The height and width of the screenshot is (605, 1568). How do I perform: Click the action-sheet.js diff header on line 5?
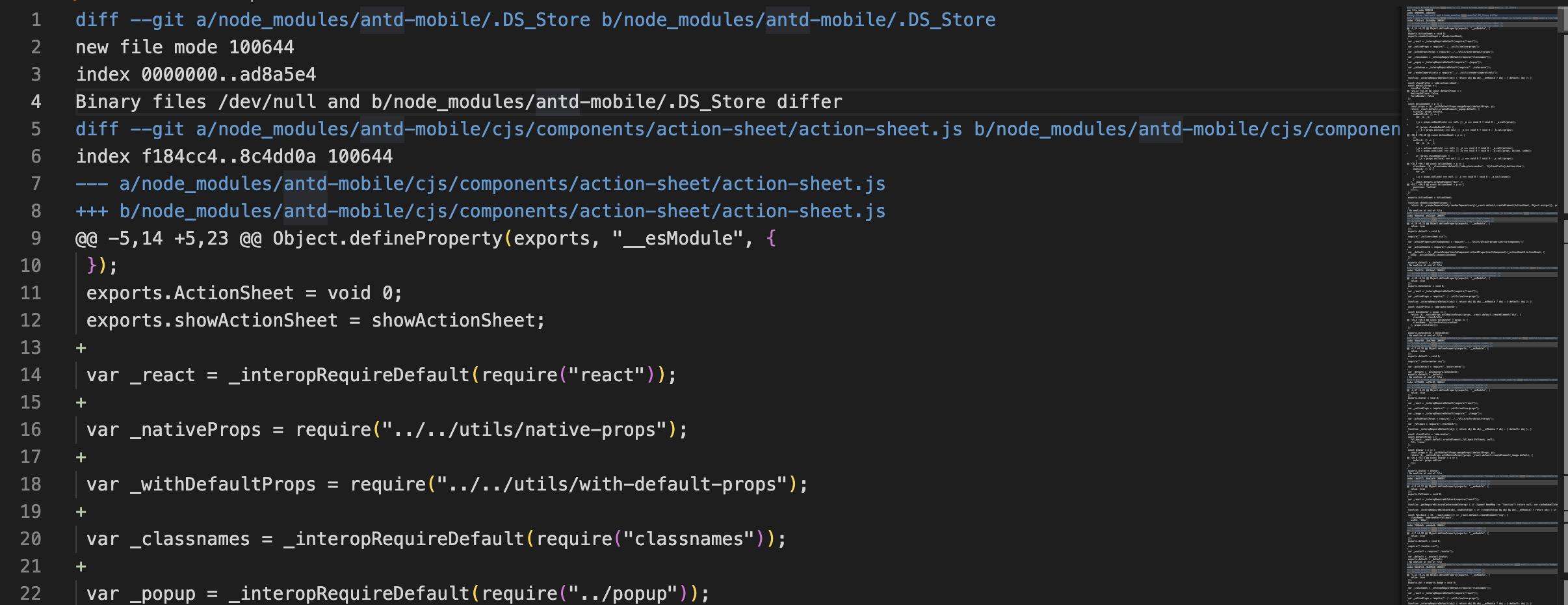click(585, 129)
